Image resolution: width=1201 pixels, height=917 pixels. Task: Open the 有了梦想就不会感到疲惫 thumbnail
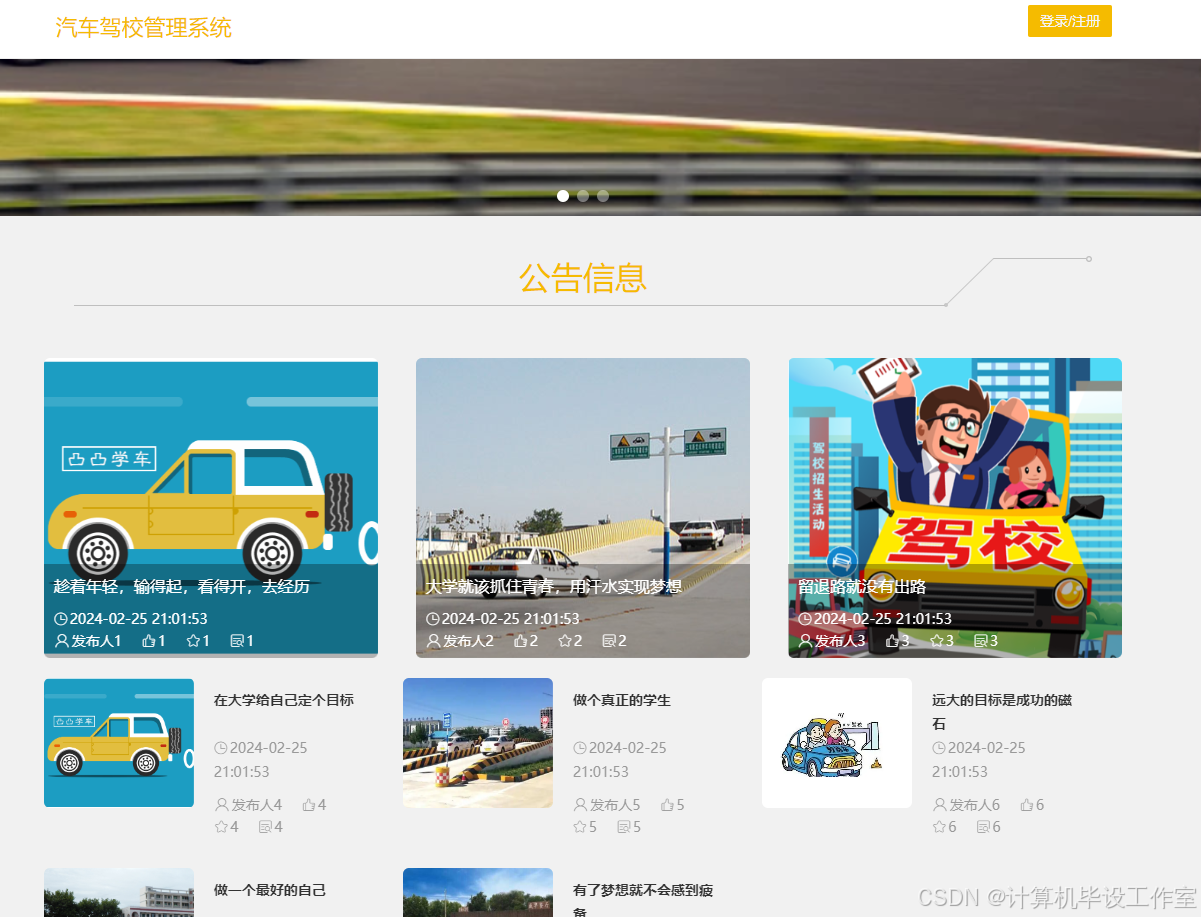(478, 892)
